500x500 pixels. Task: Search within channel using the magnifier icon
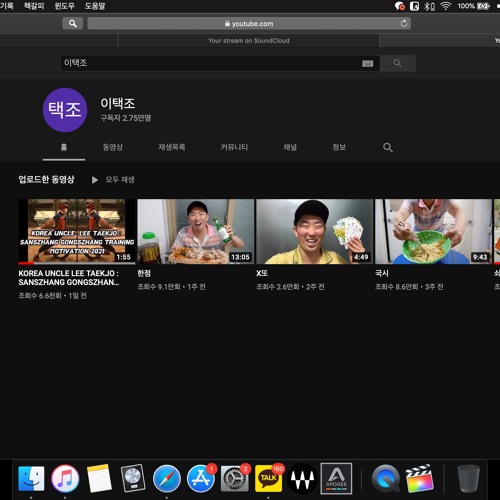pyautogui.click(x=388, y=147)
